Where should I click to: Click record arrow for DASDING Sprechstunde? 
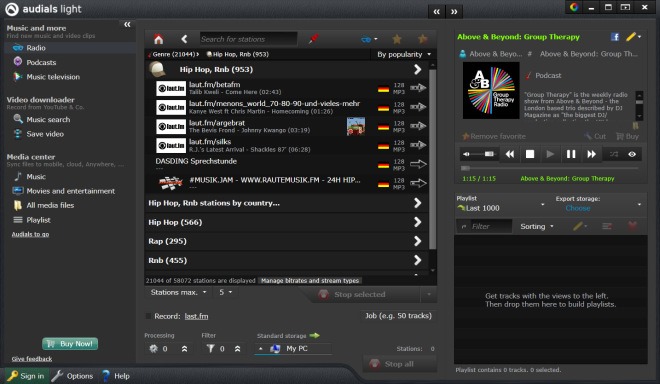click(418, 164)
